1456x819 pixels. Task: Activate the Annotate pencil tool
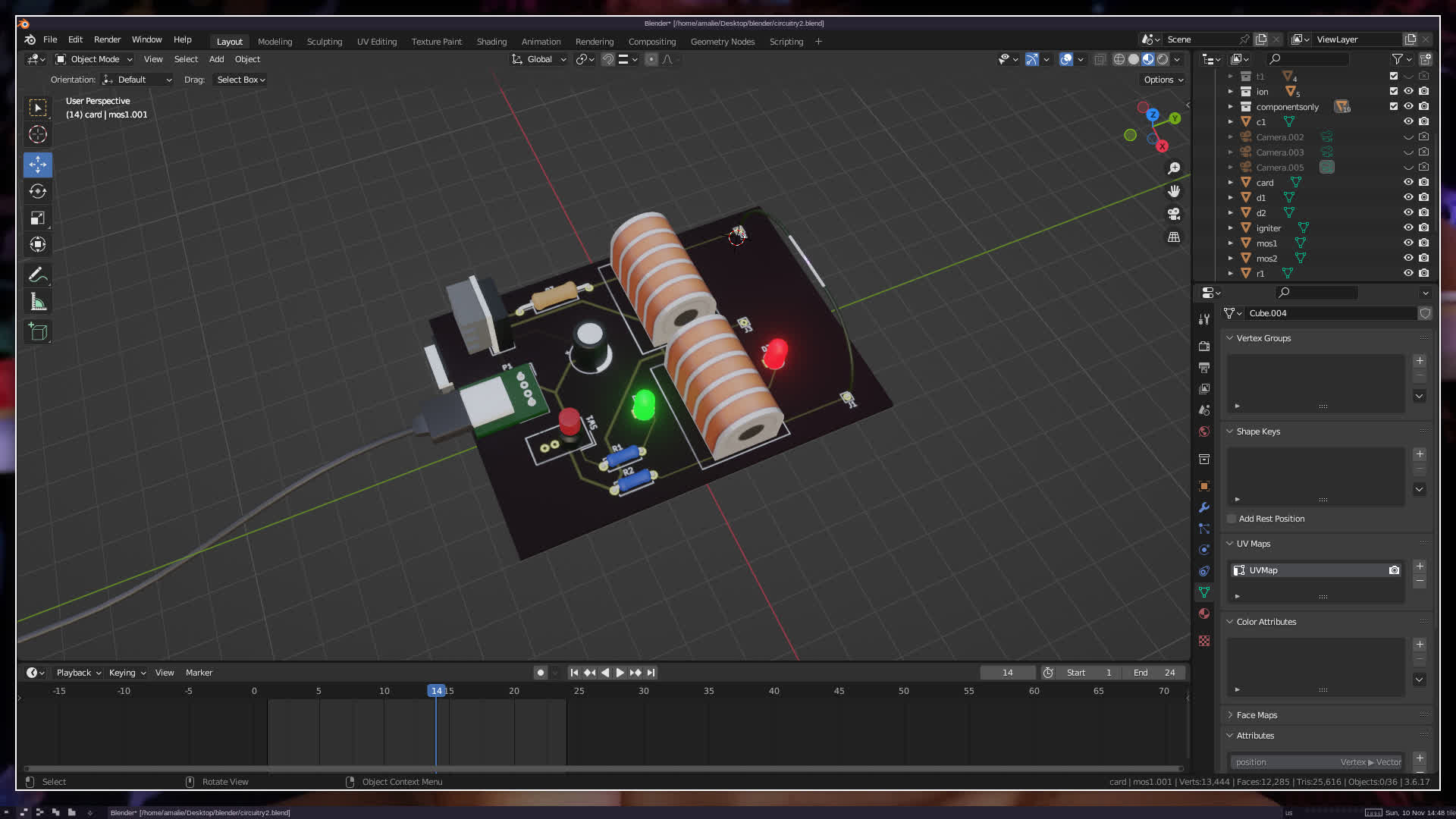pyautogui.click(x=38, y=275)
